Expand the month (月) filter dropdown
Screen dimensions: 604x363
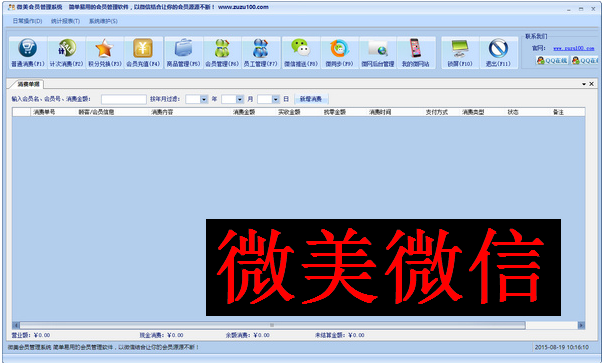240,99
